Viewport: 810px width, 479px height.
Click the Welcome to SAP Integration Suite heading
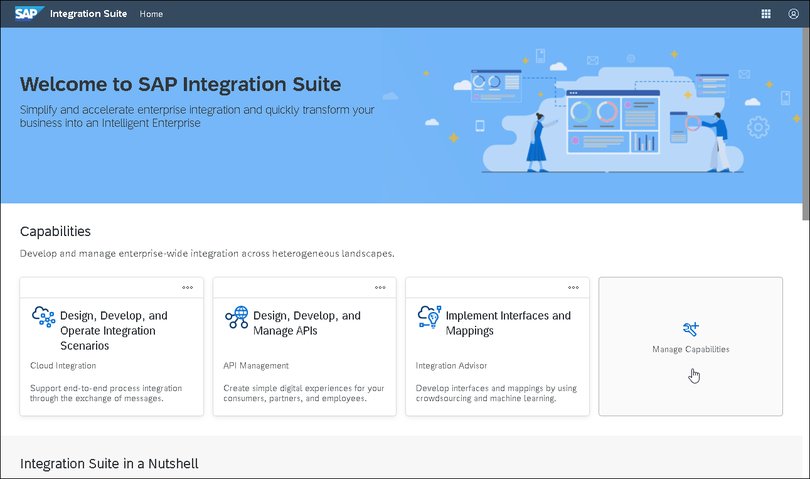point(180,84)
